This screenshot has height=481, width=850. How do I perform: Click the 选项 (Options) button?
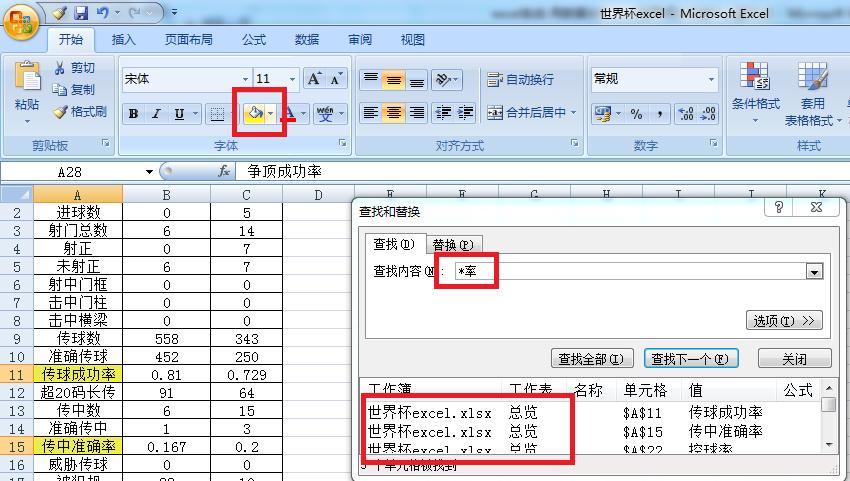click(784, 321)
